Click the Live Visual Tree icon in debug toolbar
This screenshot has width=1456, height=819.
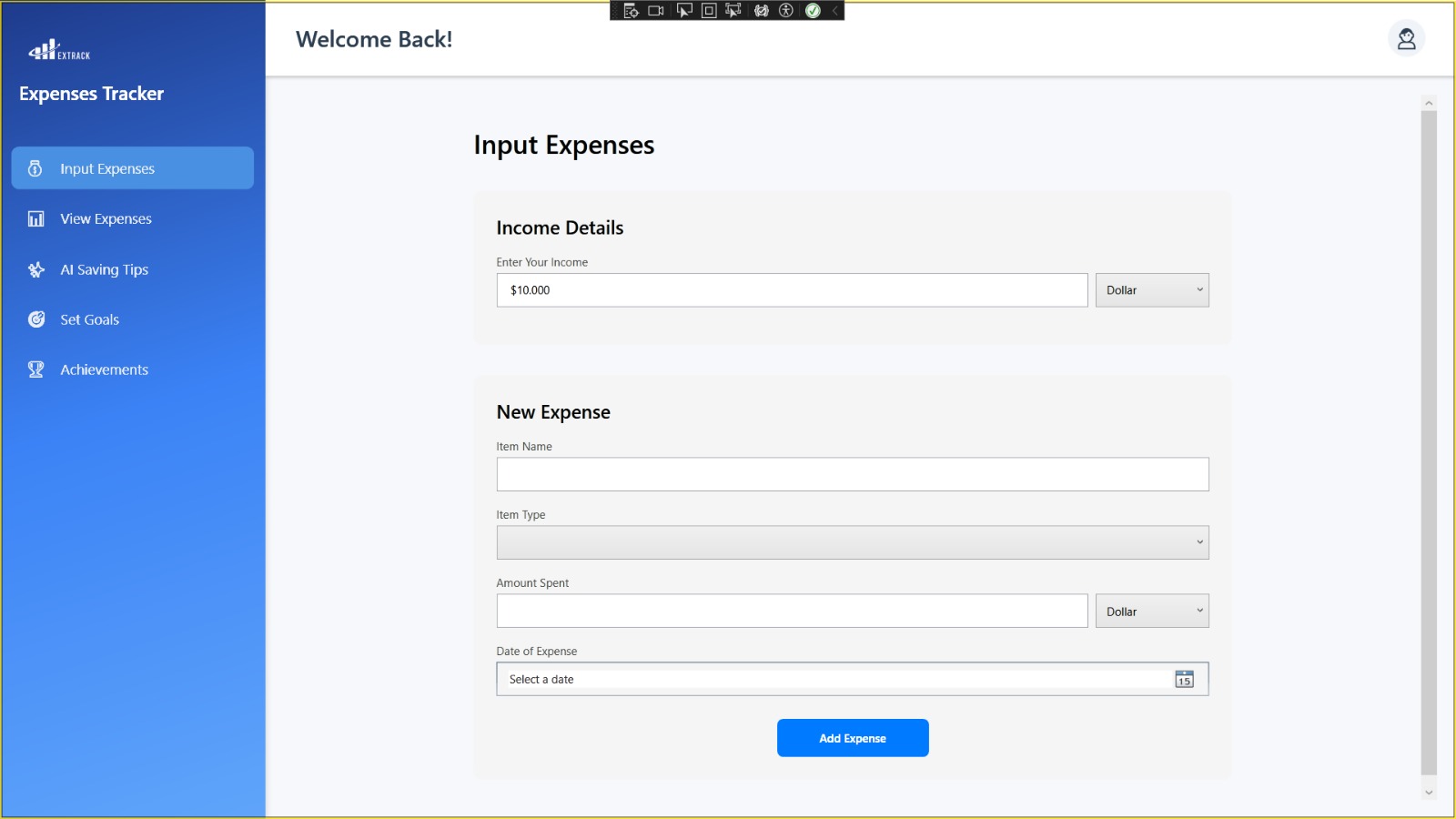631,11
